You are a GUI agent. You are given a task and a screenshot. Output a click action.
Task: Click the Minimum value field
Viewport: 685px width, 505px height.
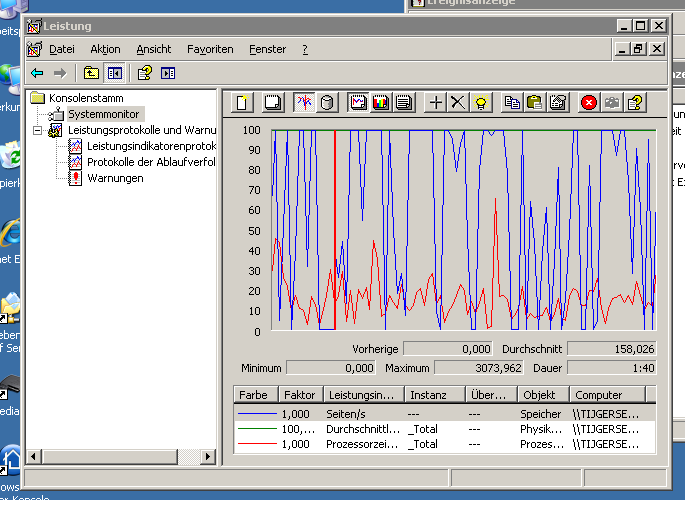click(330, 368)
